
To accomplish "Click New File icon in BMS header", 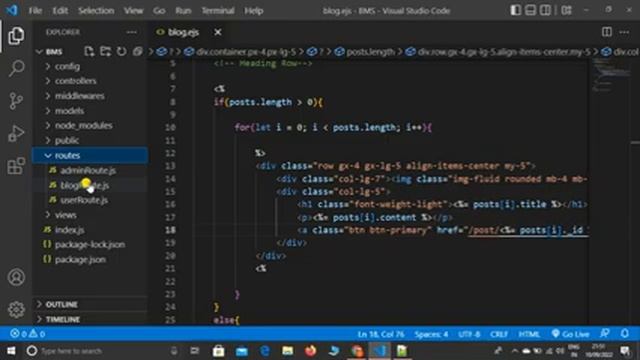I will coord(89,51).
